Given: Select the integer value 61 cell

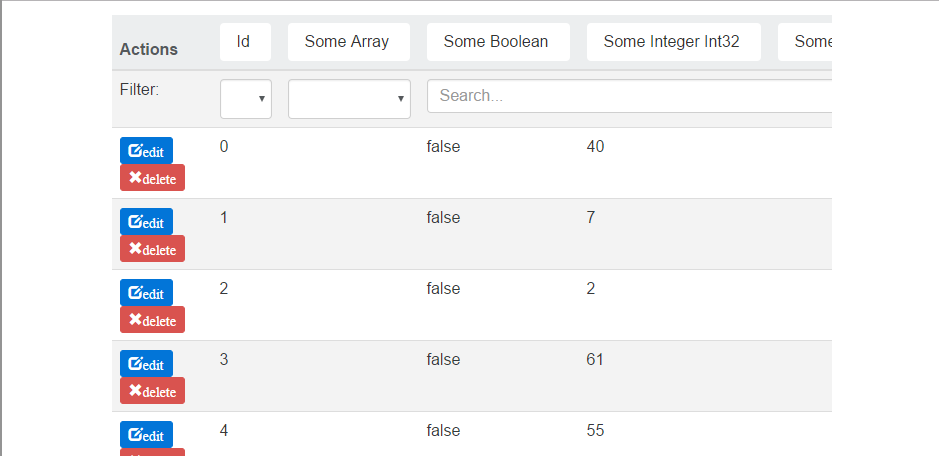Looking at the screenshot, I should tap(595, 360).
